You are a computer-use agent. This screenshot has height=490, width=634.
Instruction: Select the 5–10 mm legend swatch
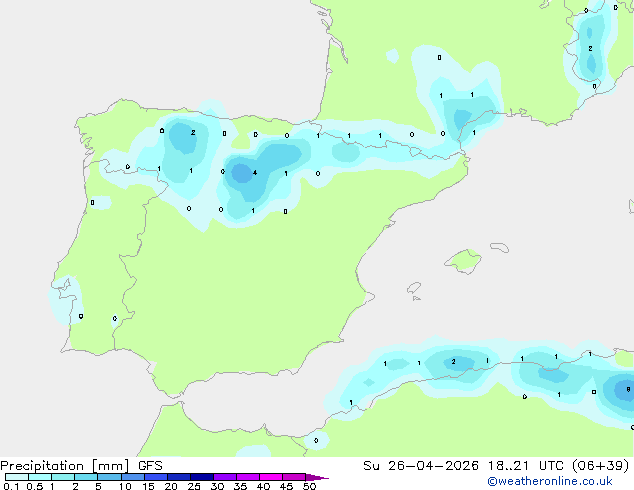[x=109, y=477]
